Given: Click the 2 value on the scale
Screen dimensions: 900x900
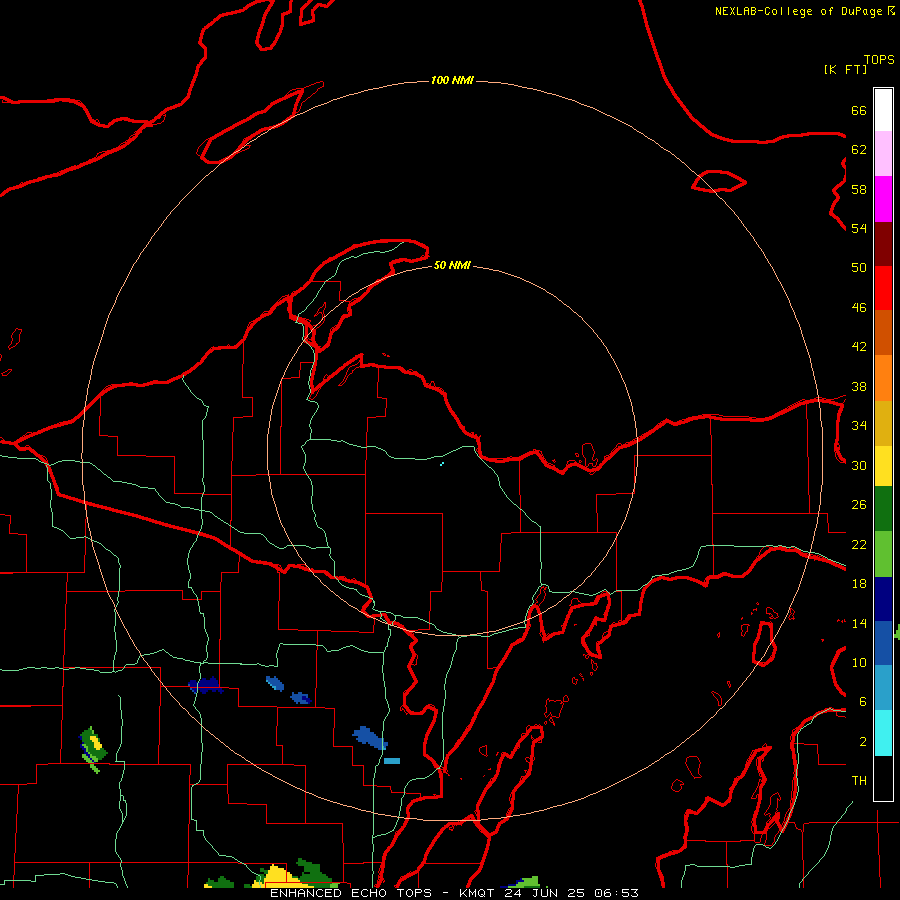Looking at the screenshot, I should [862, 742].
